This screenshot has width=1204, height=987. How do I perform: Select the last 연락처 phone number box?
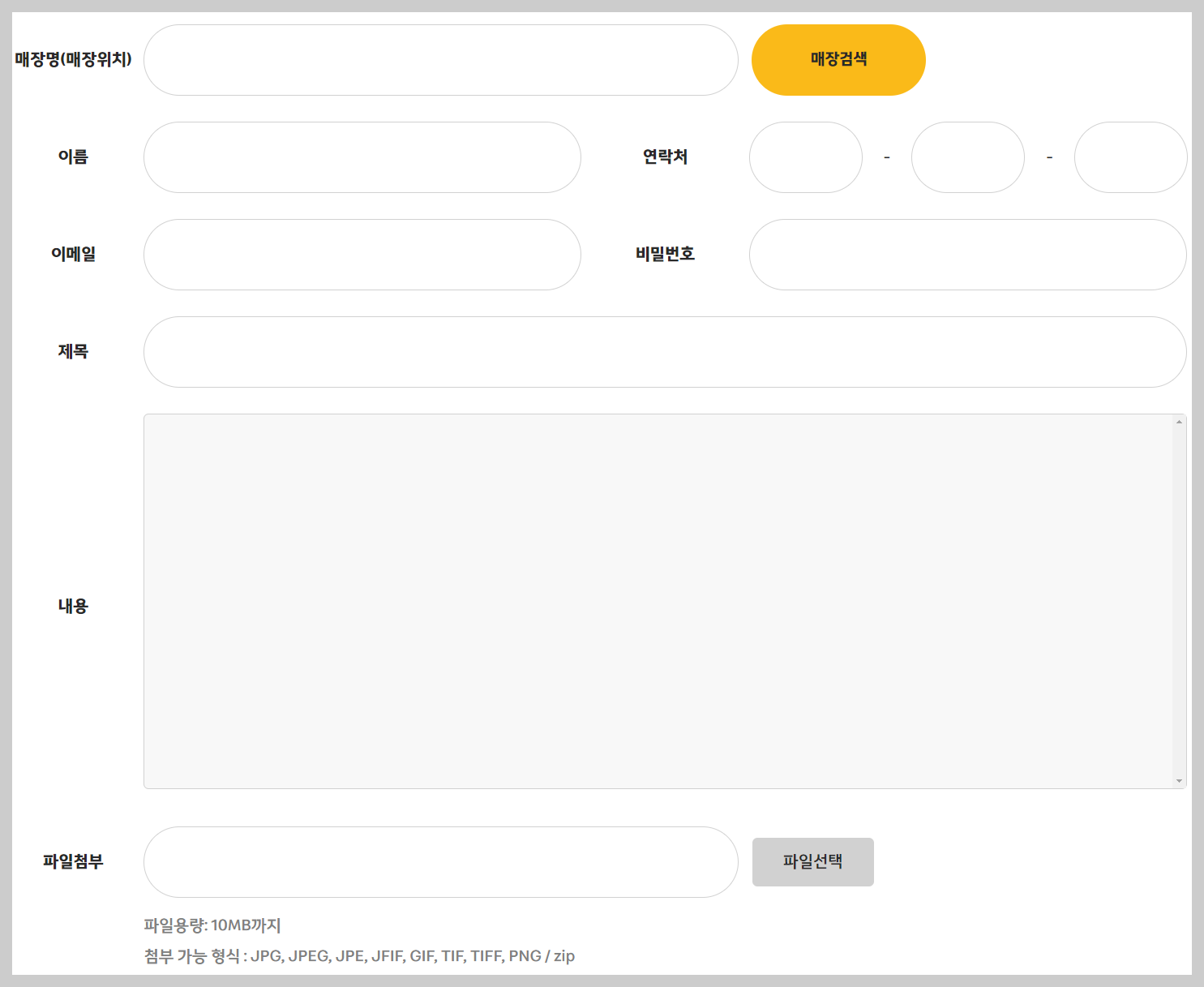click(1131, 157)
